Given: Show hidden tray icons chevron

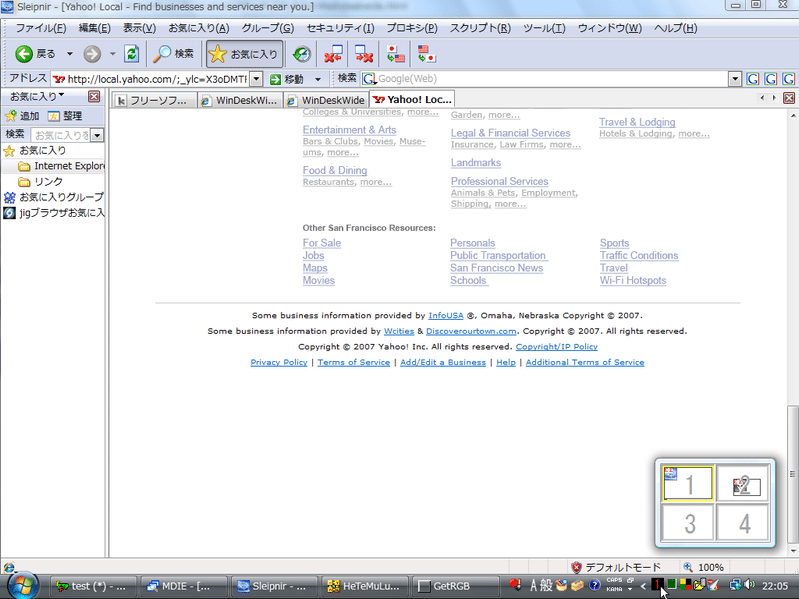Looking at the screenshot, I should point(643,586).
